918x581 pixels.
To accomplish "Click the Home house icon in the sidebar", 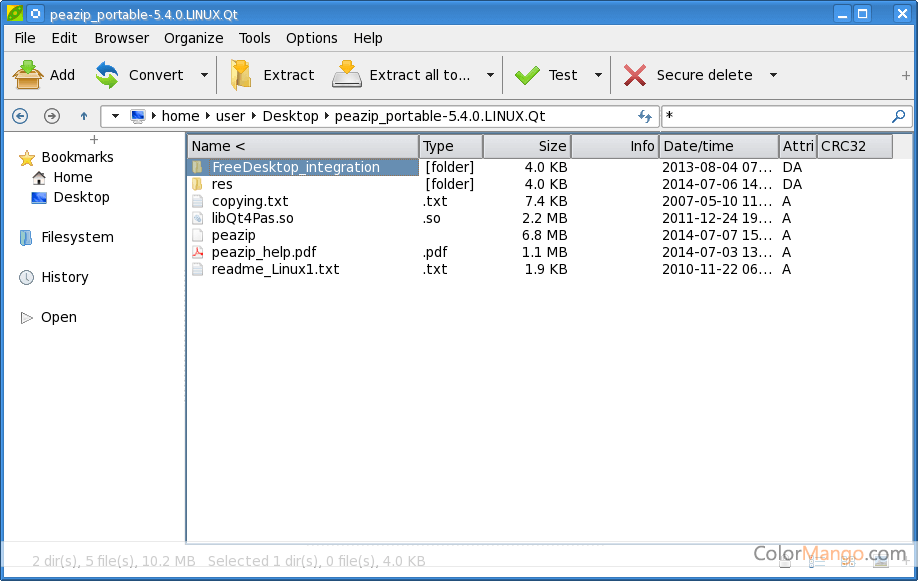I will pos(39,177).
